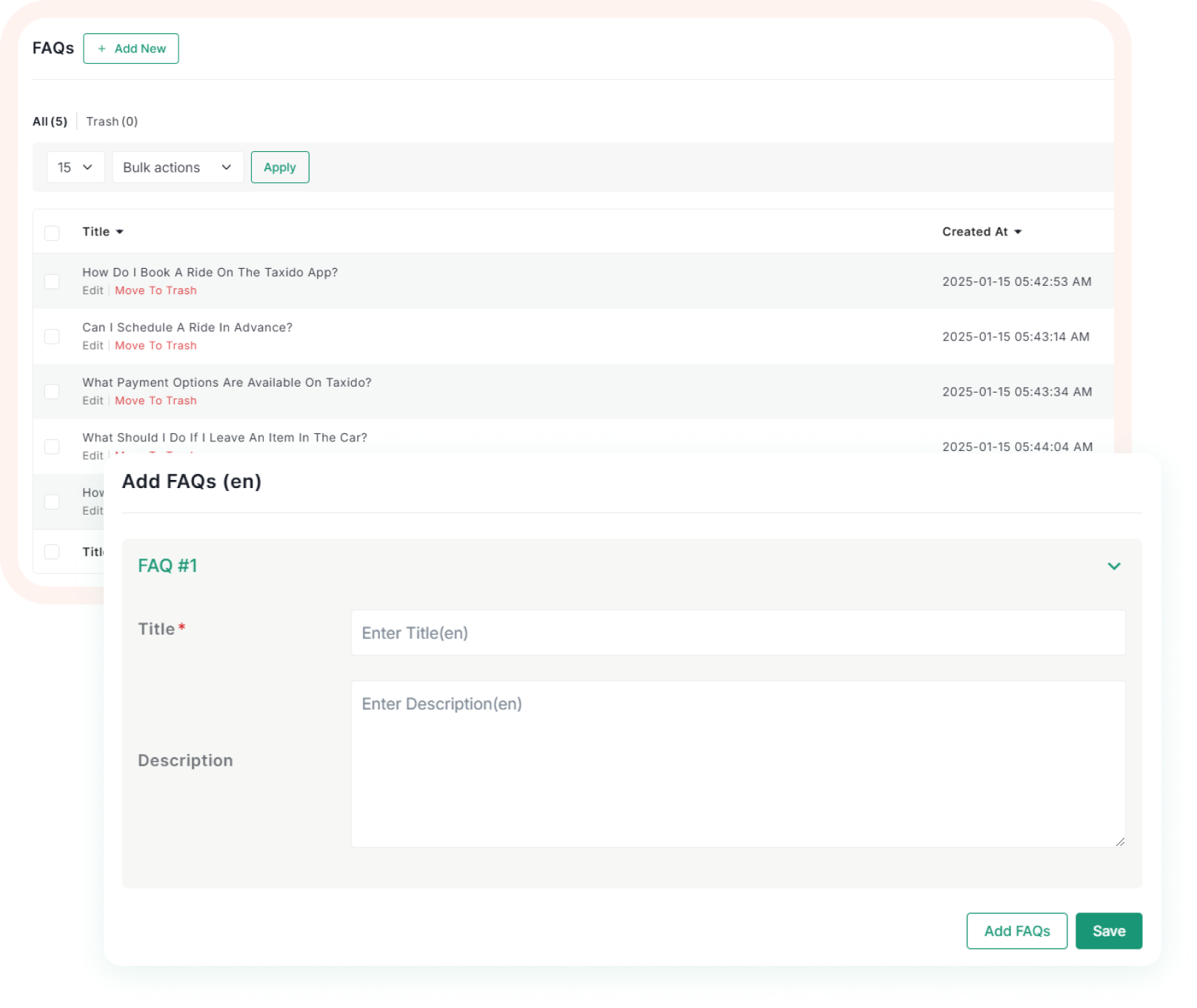The height and width of the screenshot is (1008, 1197).
Task: Toggle the select-all checkbox in header
Action: click(52, 233)
